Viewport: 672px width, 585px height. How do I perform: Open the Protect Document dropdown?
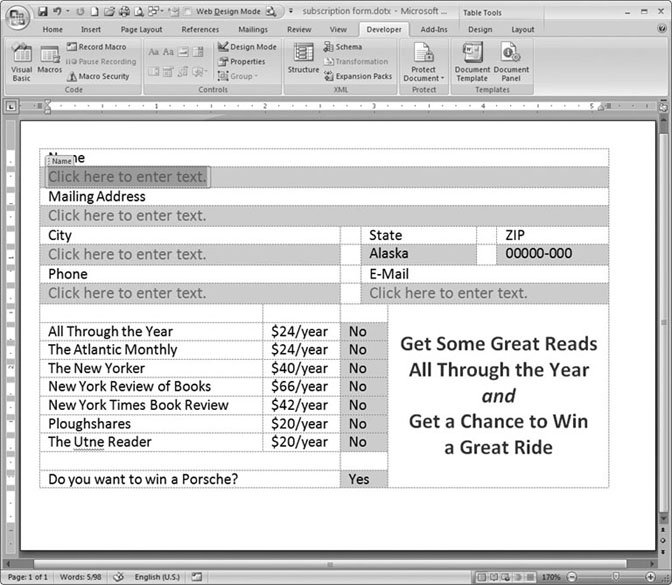(x=423, y=62)
